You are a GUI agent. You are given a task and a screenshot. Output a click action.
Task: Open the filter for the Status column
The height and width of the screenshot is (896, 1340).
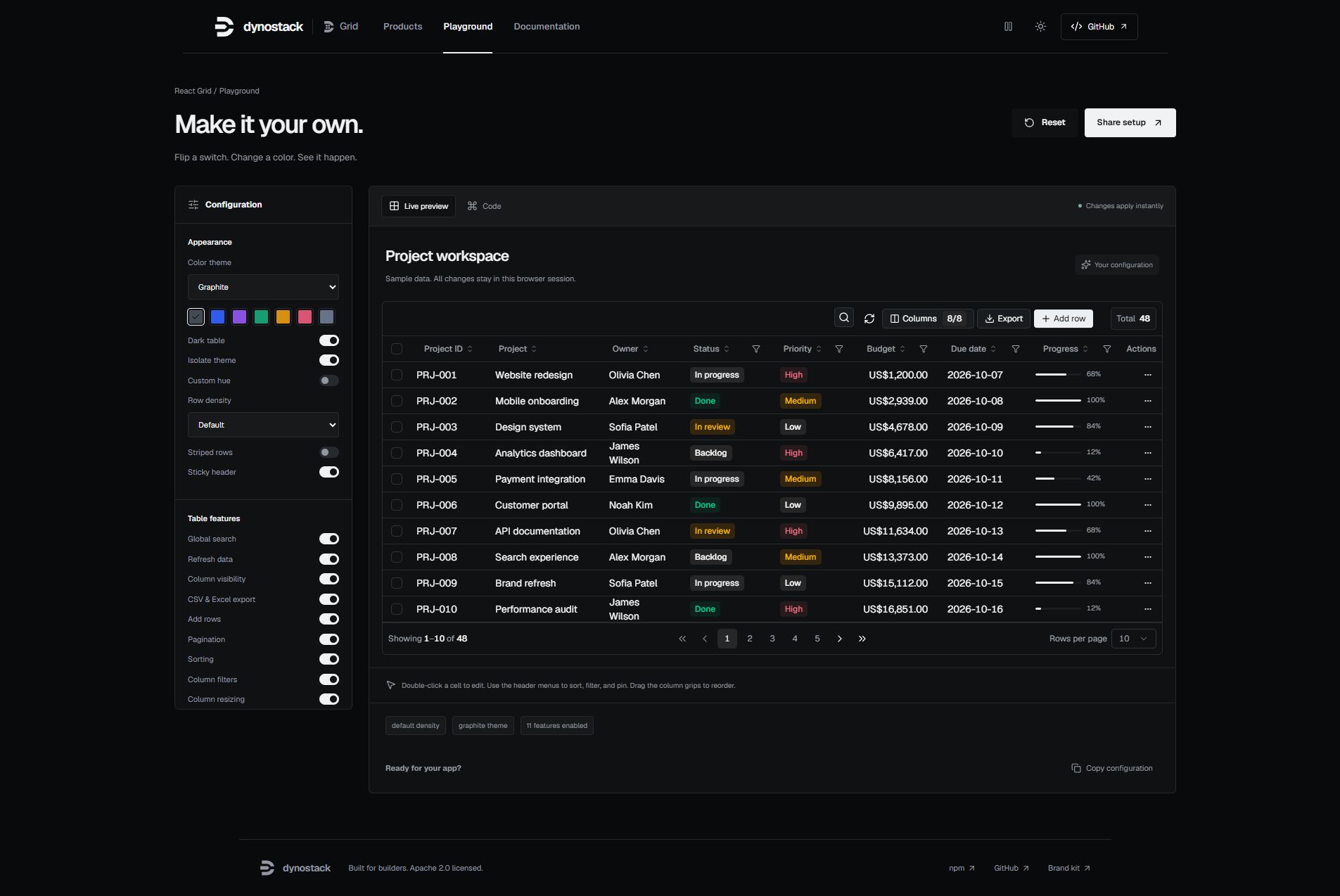pos(756,349)
